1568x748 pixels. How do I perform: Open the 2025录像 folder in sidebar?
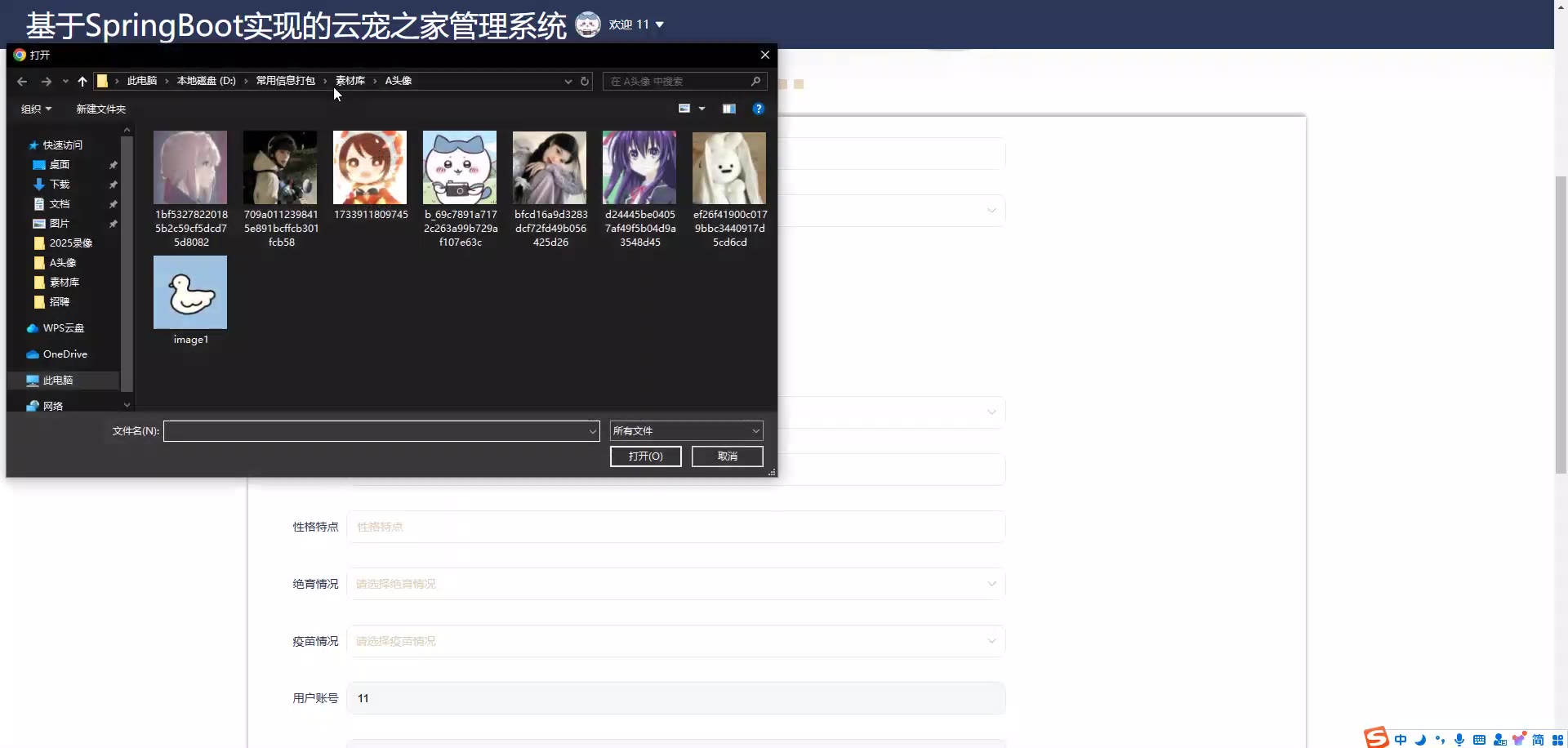click(63, 243)
